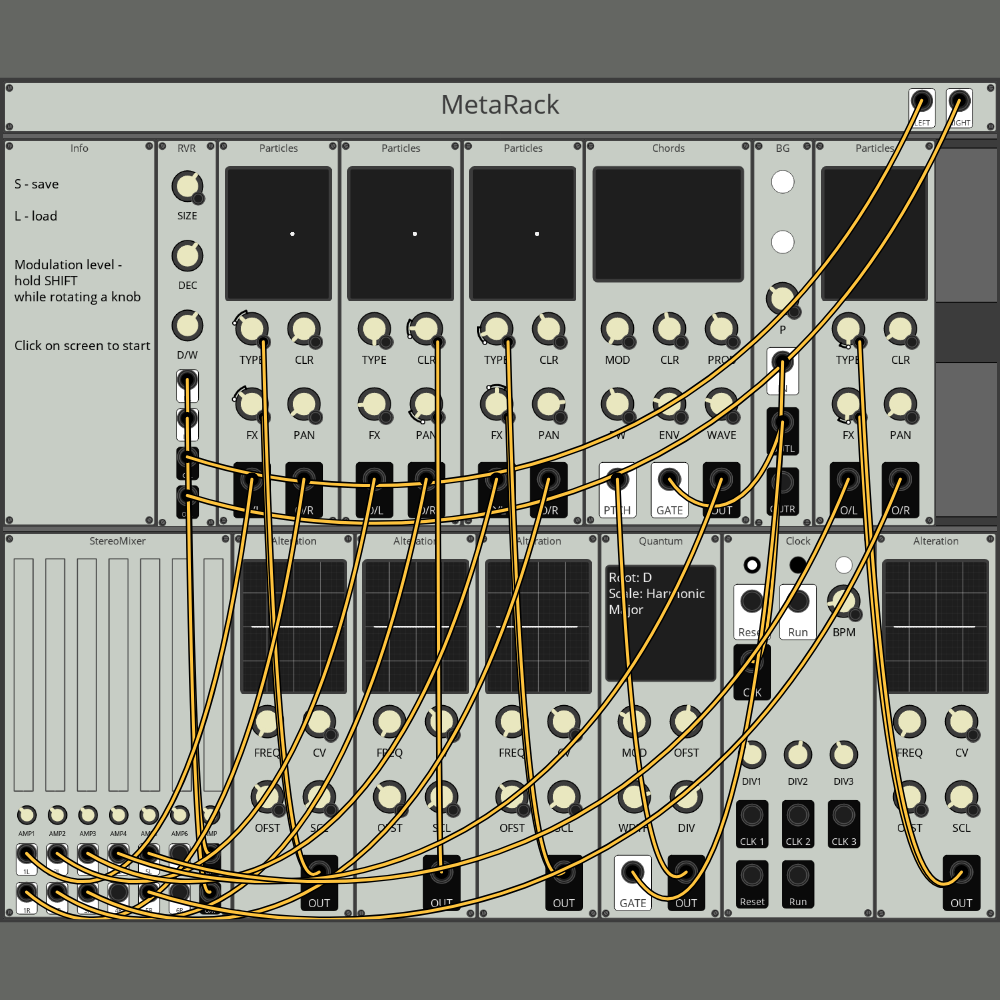Click the SIZE knob on RVR module
This screenshot has width=1000, height=1000.
coord(187,186)
